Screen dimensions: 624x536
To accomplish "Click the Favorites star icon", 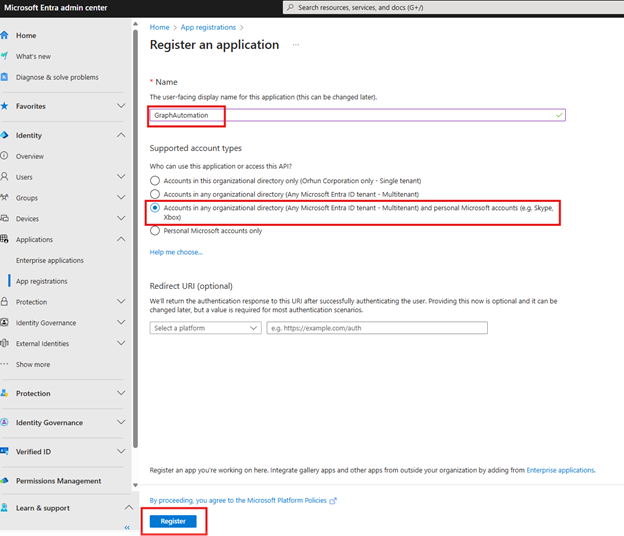I will pos(5,106).
